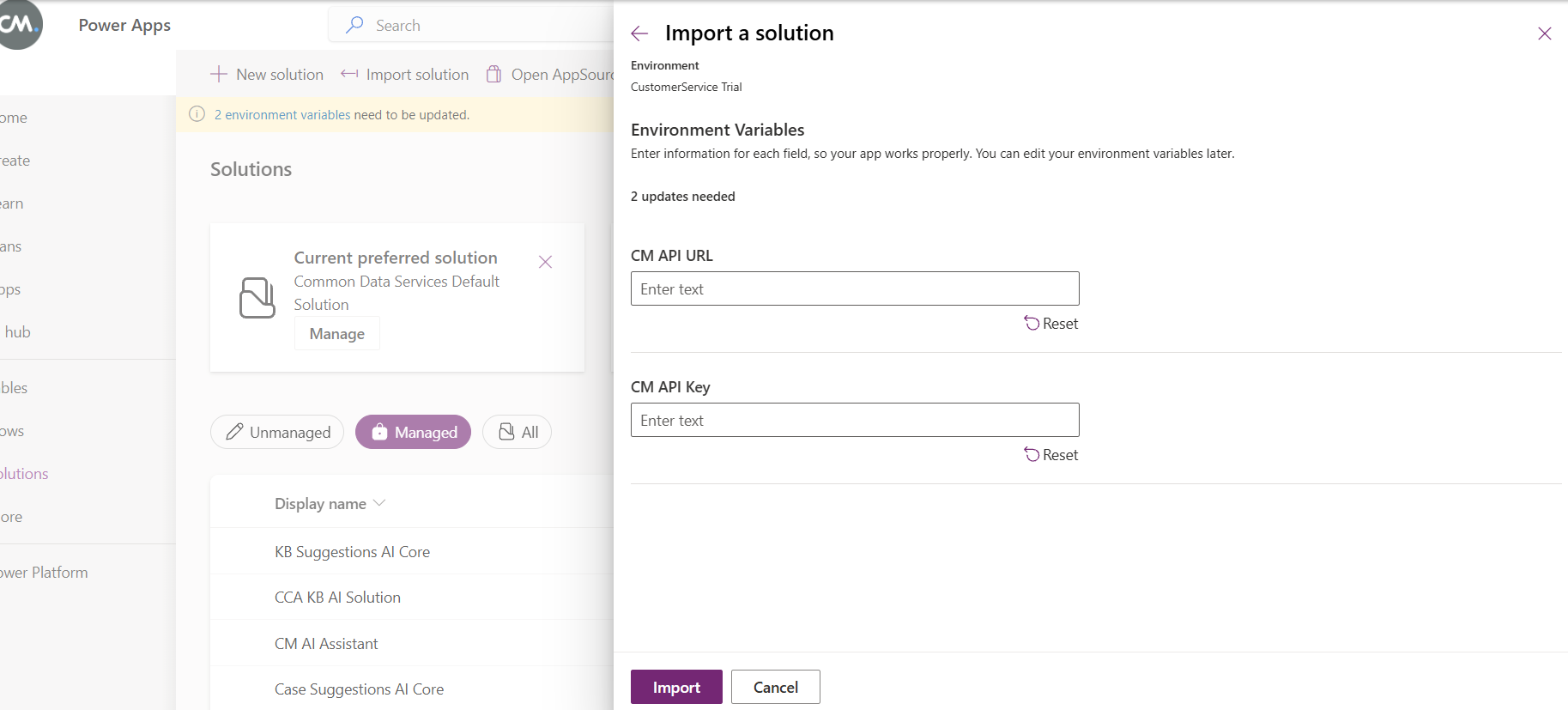Click the Search box

pos(472,25)
